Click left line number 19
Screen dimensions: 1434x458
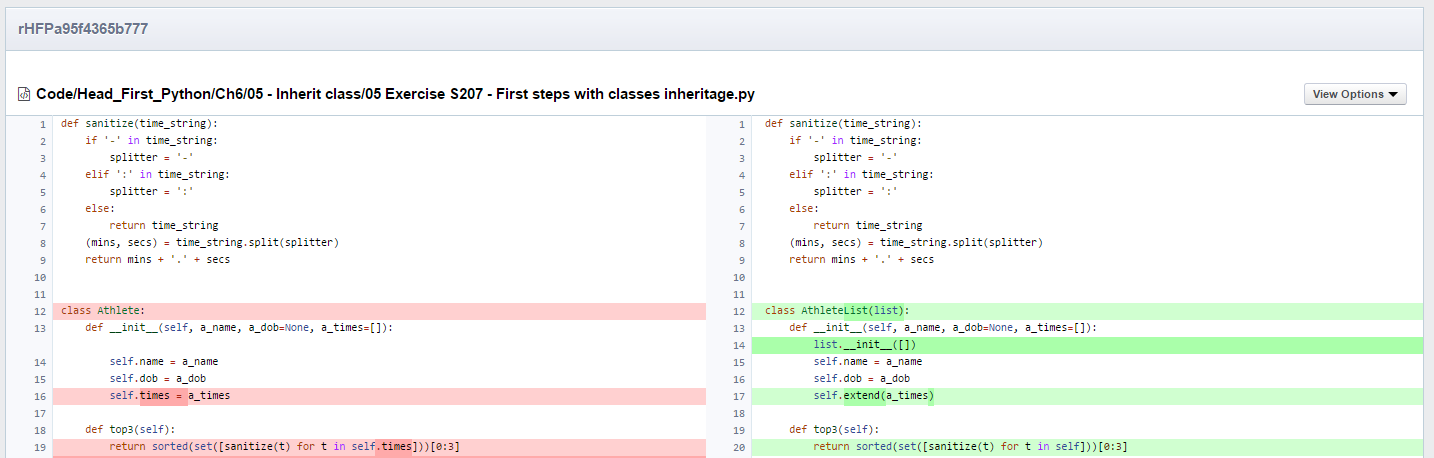pos(41,447)
